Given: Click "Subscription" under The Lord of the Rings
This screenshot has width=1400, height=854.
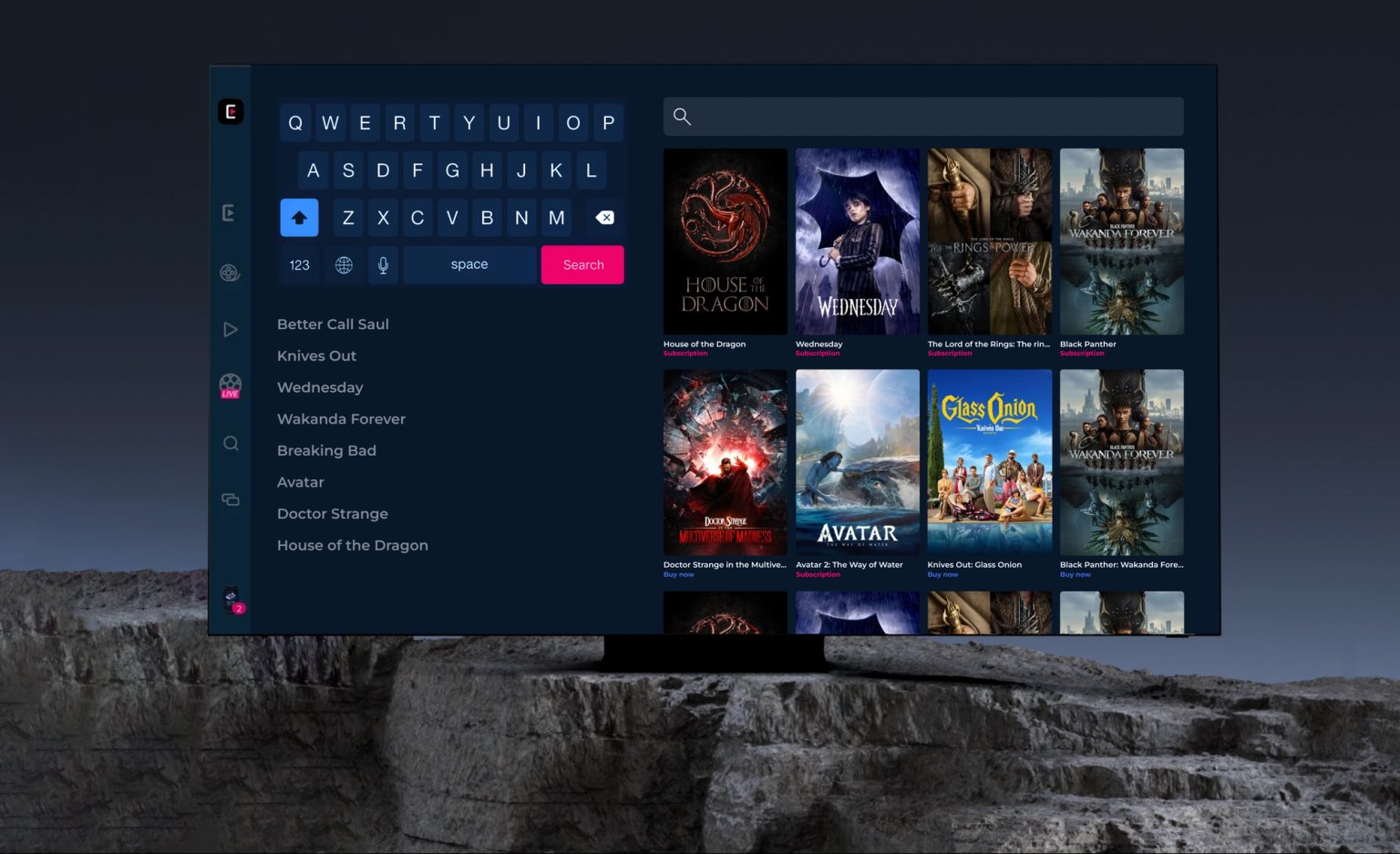Looking at the screenshot, I should [950, 354].
